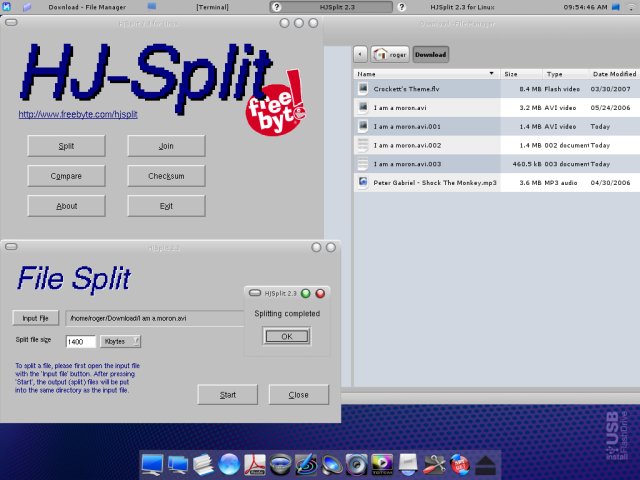Screen dimensions: 640x480
Task: Click the clock in top panel
Action: point(585,7)
